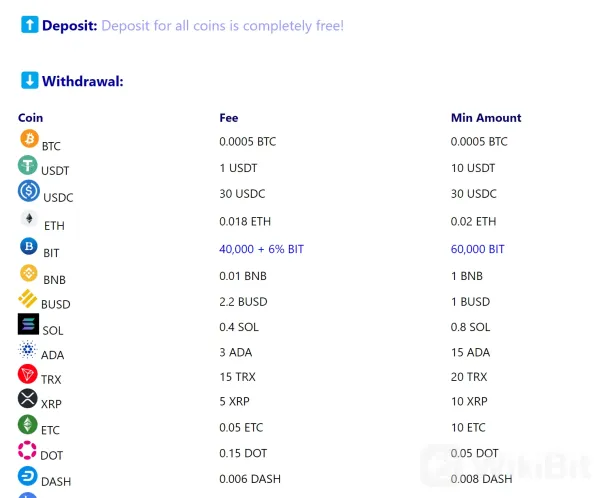Click the XRP coin icon
This screenshot has width=600, height=498.
click(27, 399)
